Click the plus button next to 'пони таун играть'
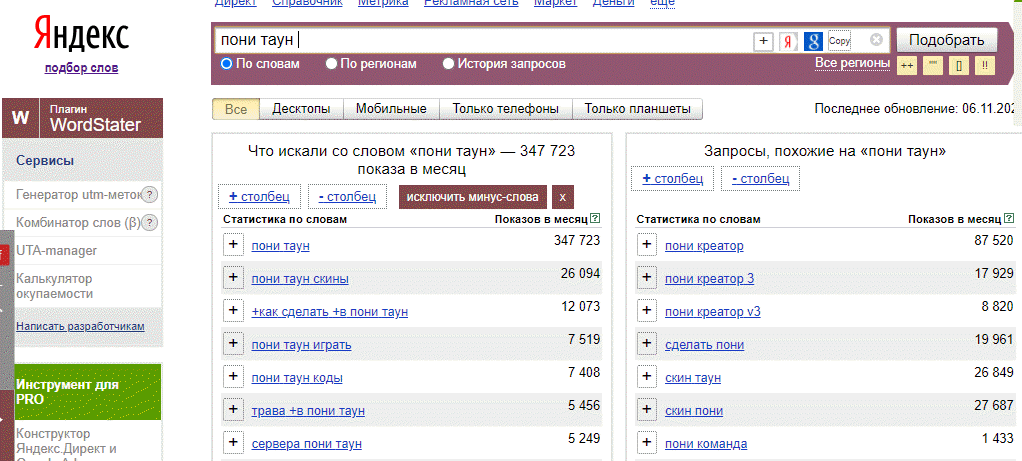Viewport: 1022px width, 461px height. tap(233, 343)
